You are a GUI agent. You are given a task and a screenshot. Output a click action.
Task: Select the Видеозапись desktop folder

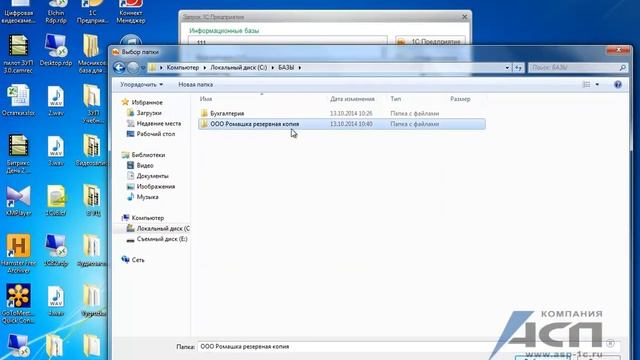tap(92, 150)
